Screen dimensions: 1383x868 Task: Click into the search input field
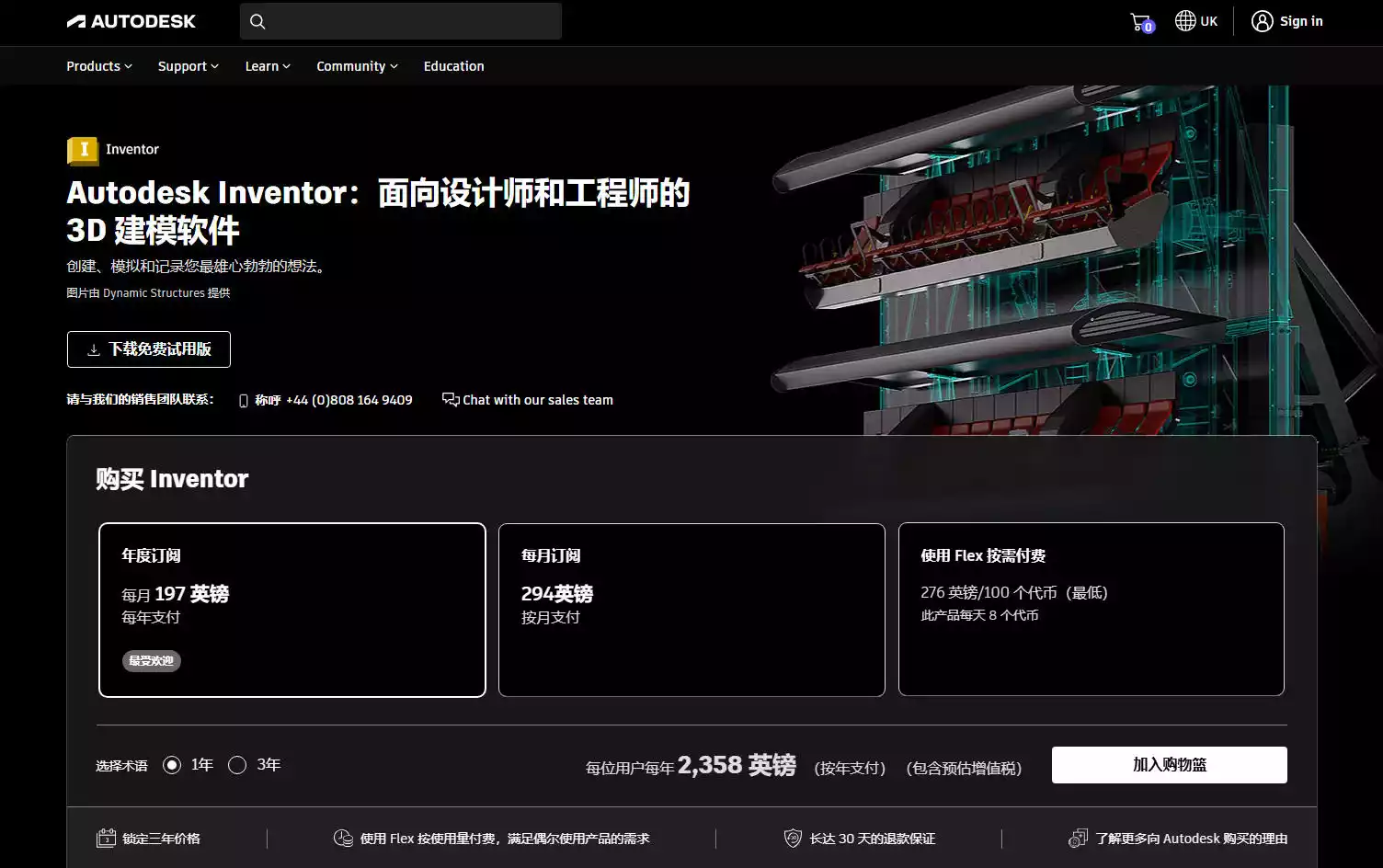tap(401, 21)
